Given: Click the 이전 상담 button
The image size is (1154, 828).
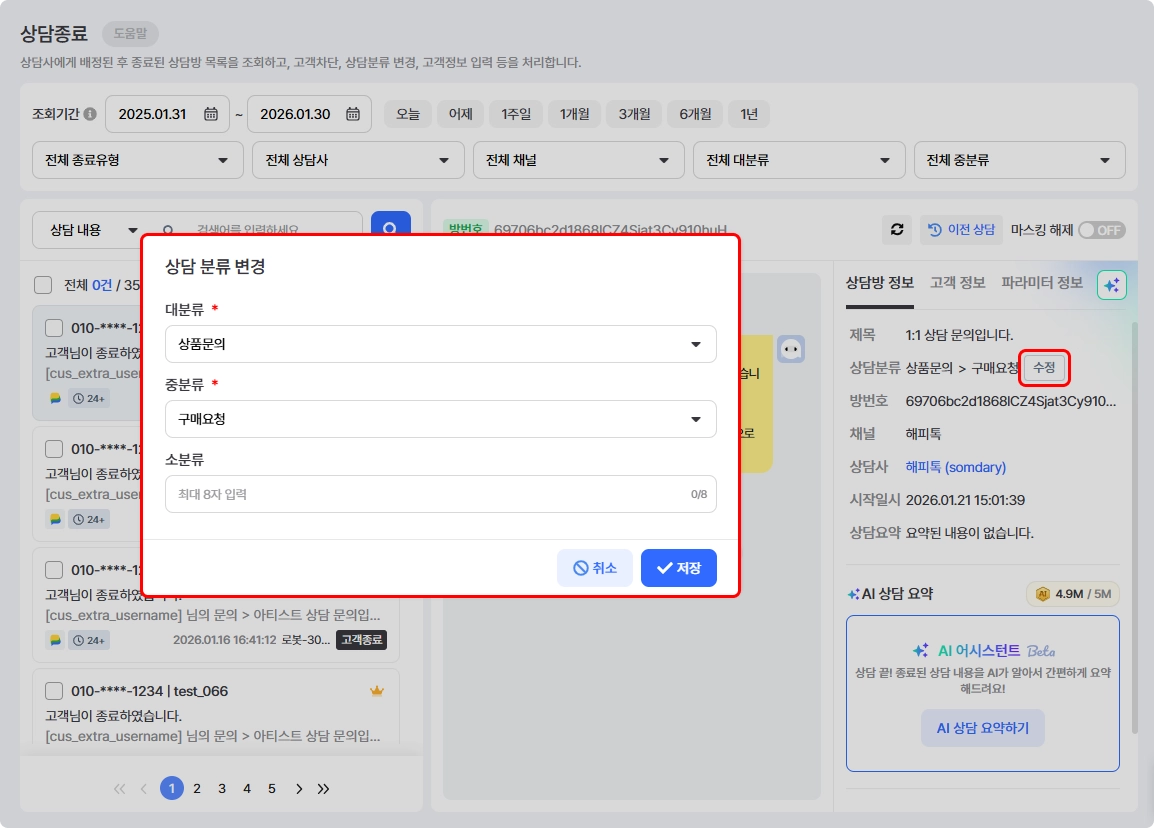Looking at the screenshot, I should (961, 230).
